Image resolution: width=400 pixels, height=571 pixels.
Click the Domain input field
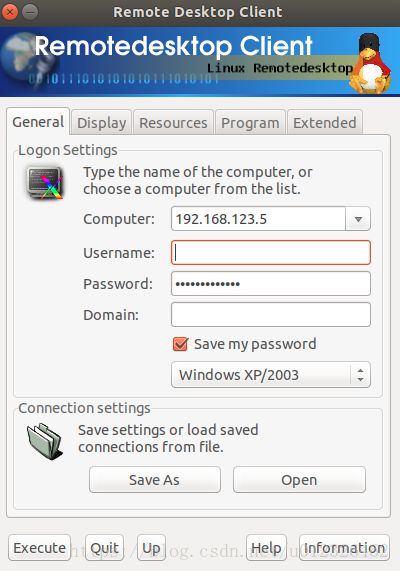pos(271,314)
